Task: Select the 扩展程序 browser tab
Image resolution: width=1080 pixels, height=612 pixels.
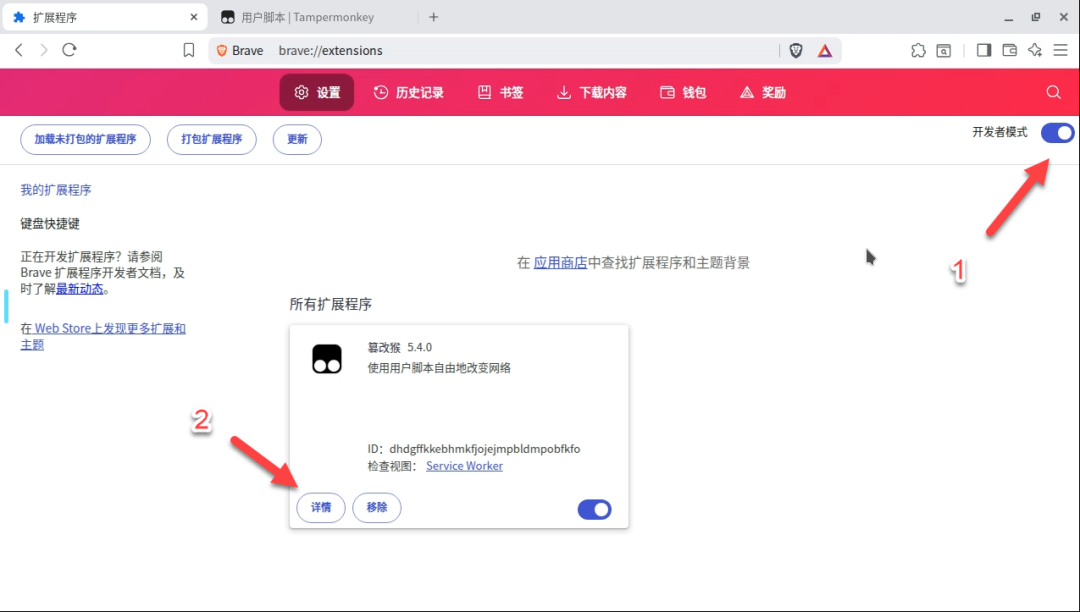Action: tap(105, 17)
